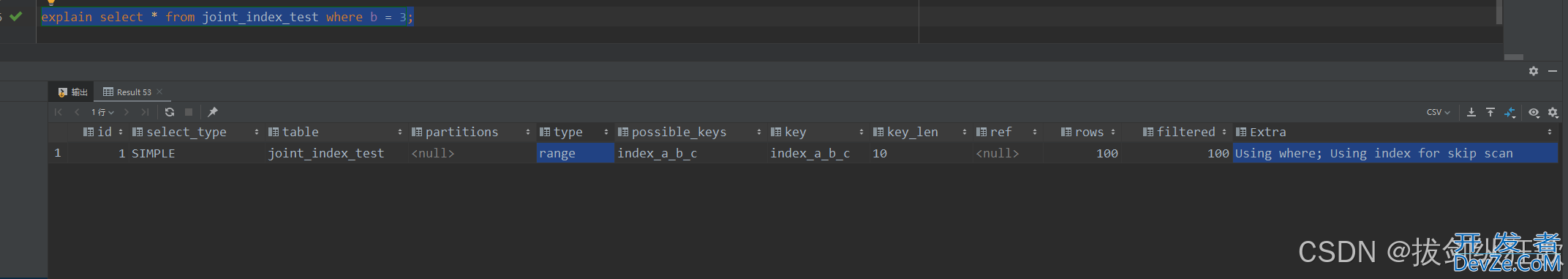The image size is (1568, 279).
Task: Pin the Result 53 tab
Action: pyautogui.click(x=213, y=112)
